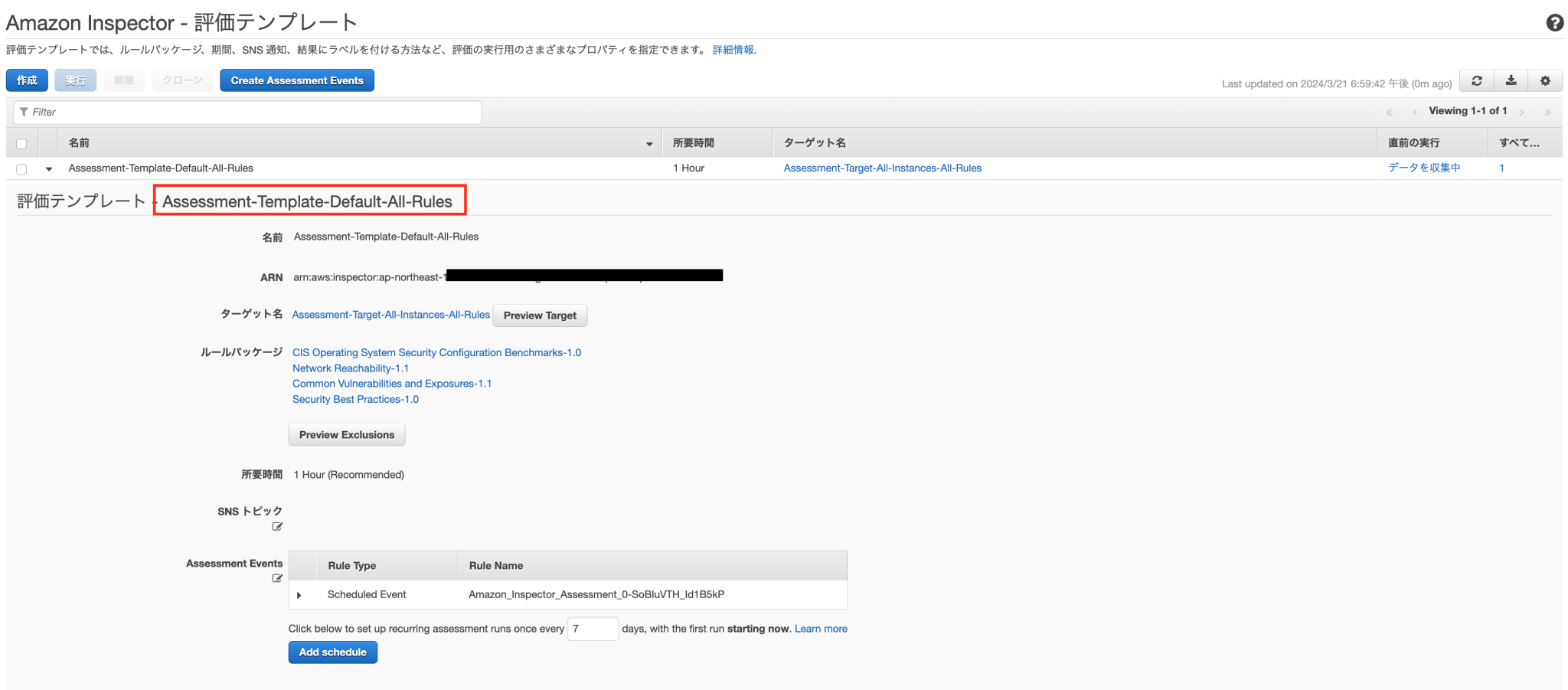Click inside the Filter search field
Image resolution: width=1568 pixels, height=690 pixels.
pos(245,112)
